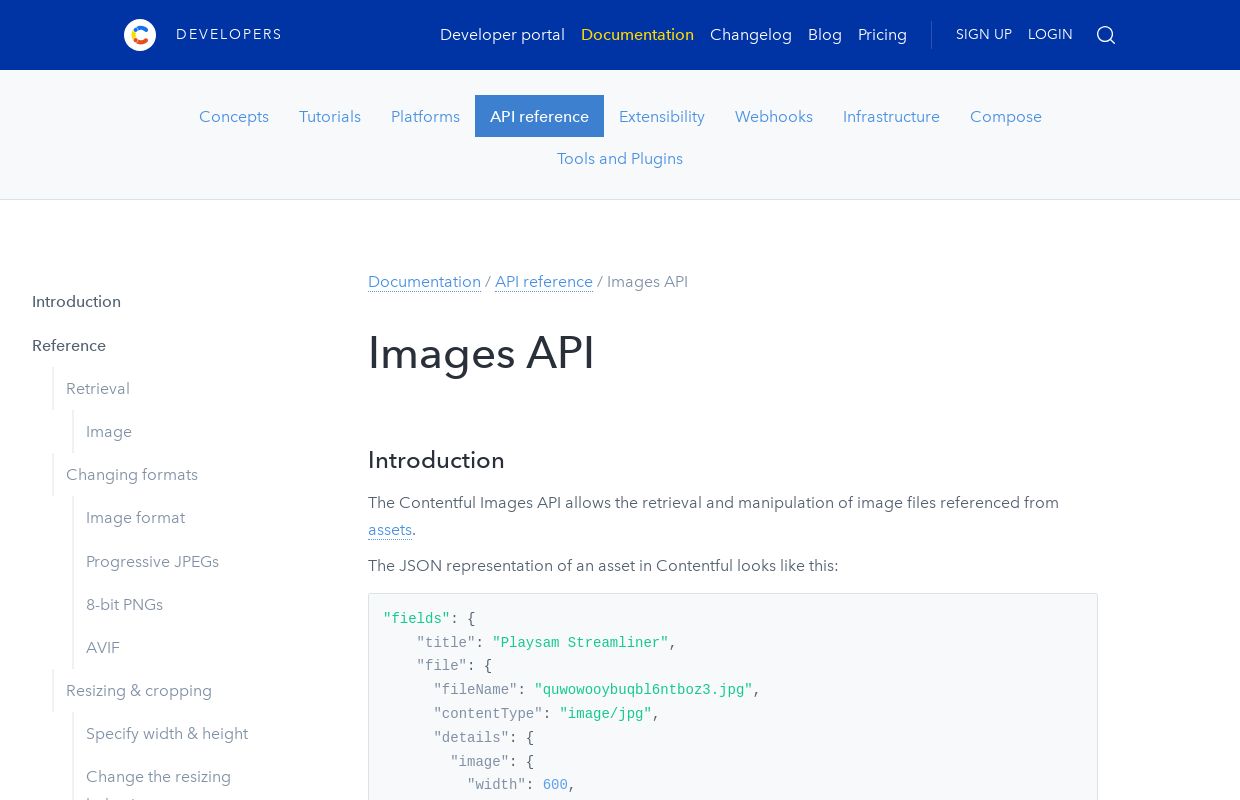Click the LOGIN link
The width and height of the screenshot is (1240, 800).
(x=1050, y=35)
